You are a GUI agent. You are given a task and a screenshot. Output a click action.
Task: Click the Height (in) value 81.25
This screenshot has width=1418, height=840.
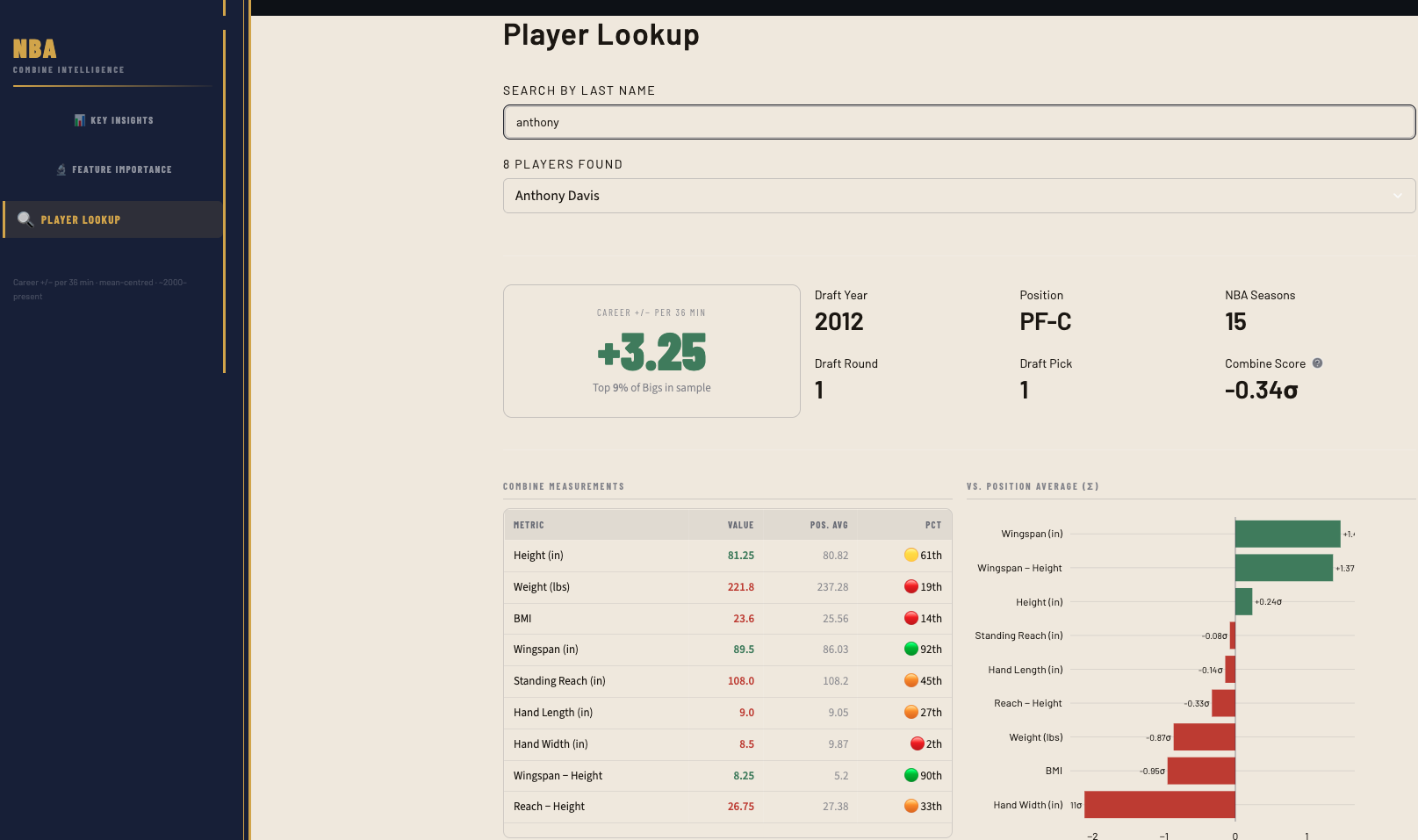click(741, 556)
